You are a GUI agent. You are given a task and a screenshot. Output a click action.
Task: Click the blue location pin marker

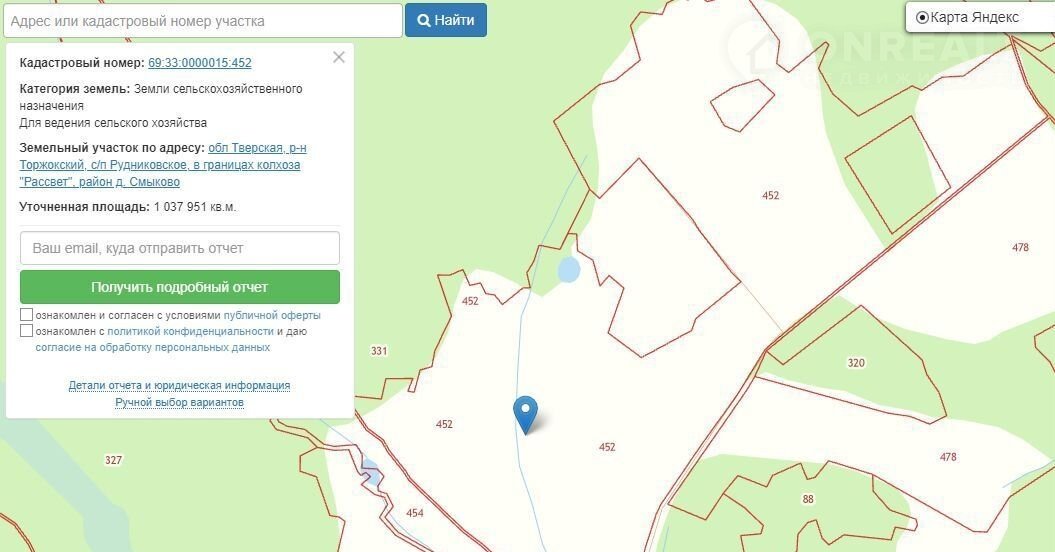coord(525,413)
